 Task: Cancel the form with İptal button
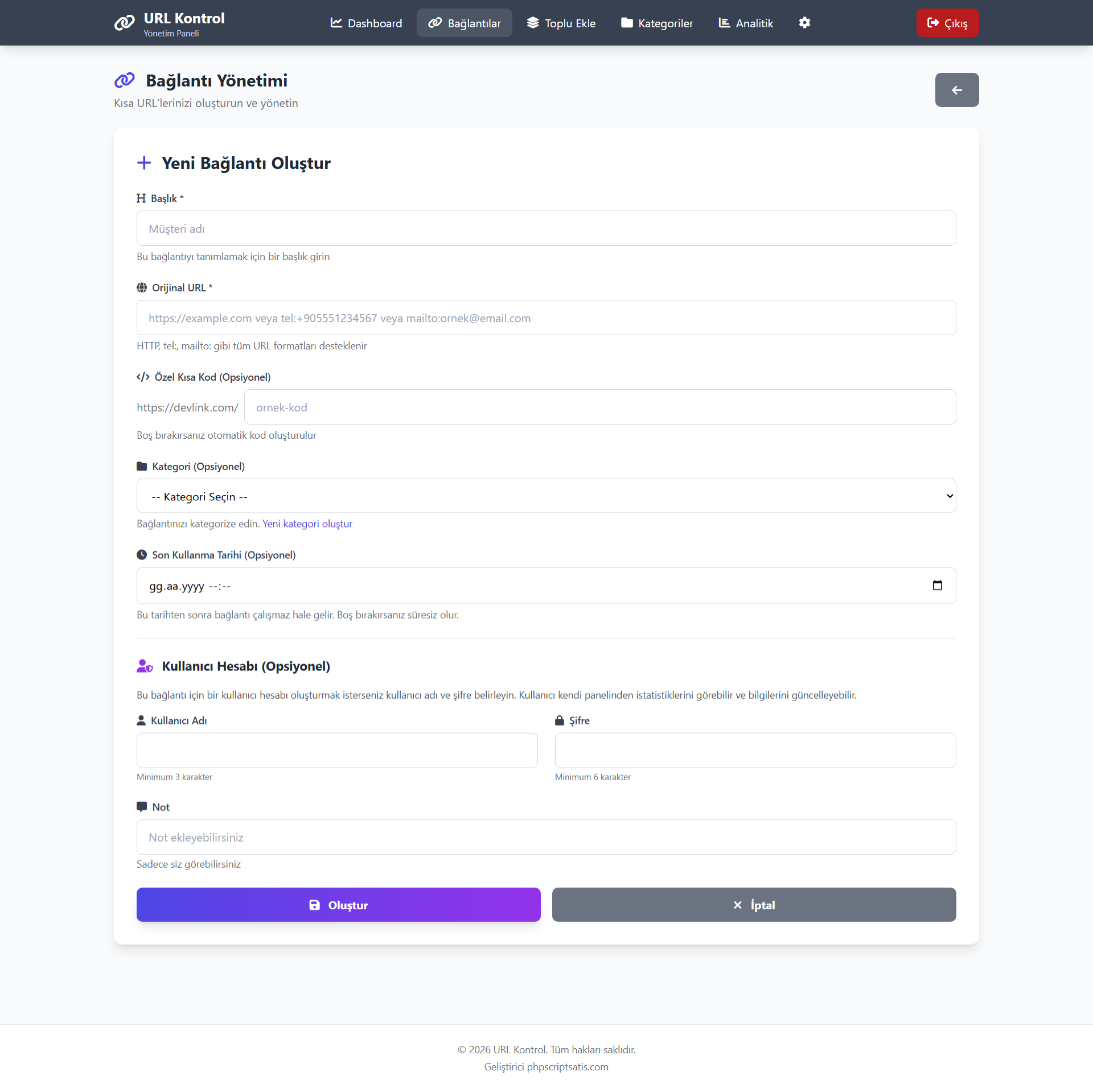tap(754, 905)
